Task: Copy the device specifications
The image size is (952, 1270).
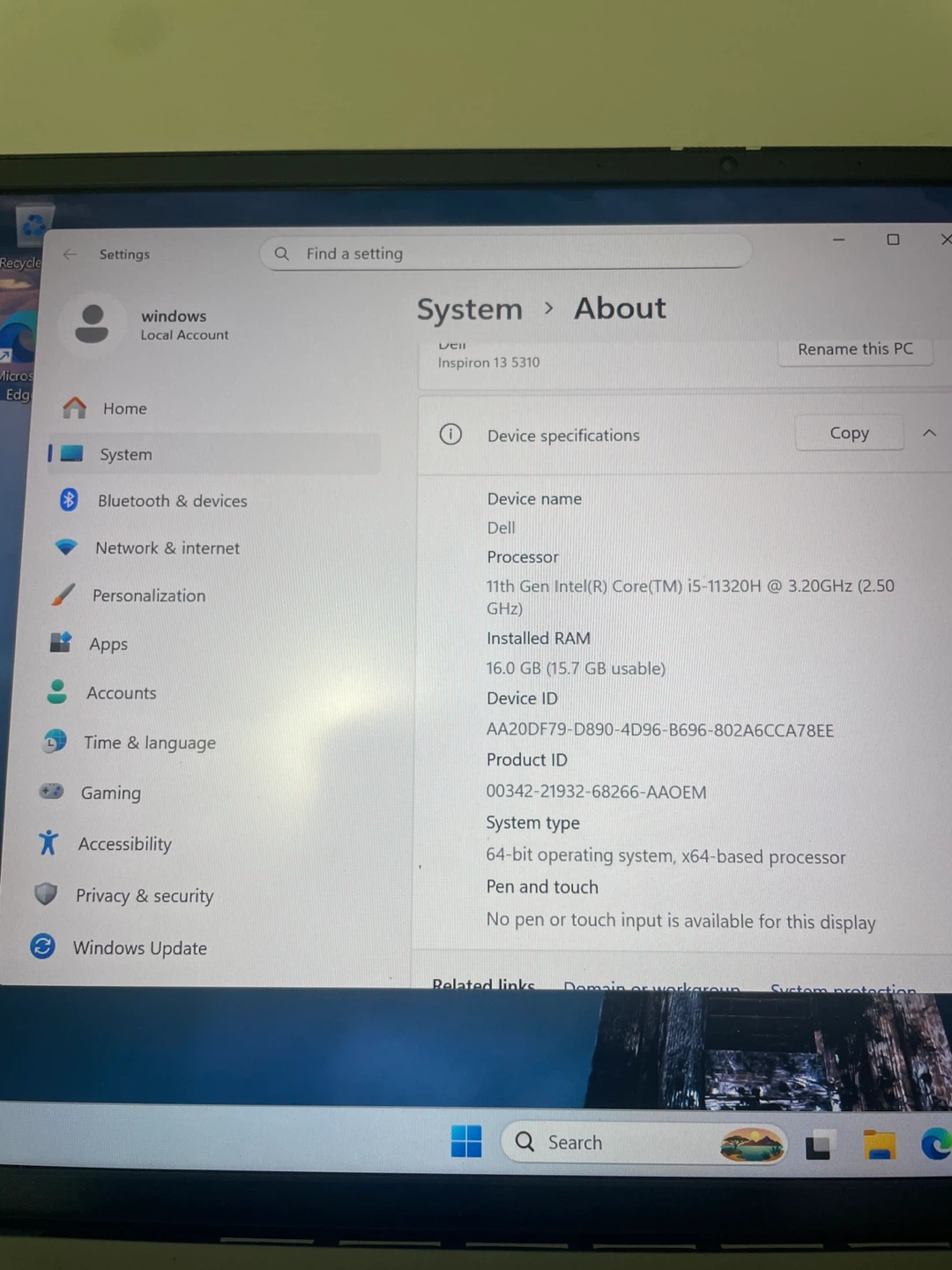Action: click(849, 432)
